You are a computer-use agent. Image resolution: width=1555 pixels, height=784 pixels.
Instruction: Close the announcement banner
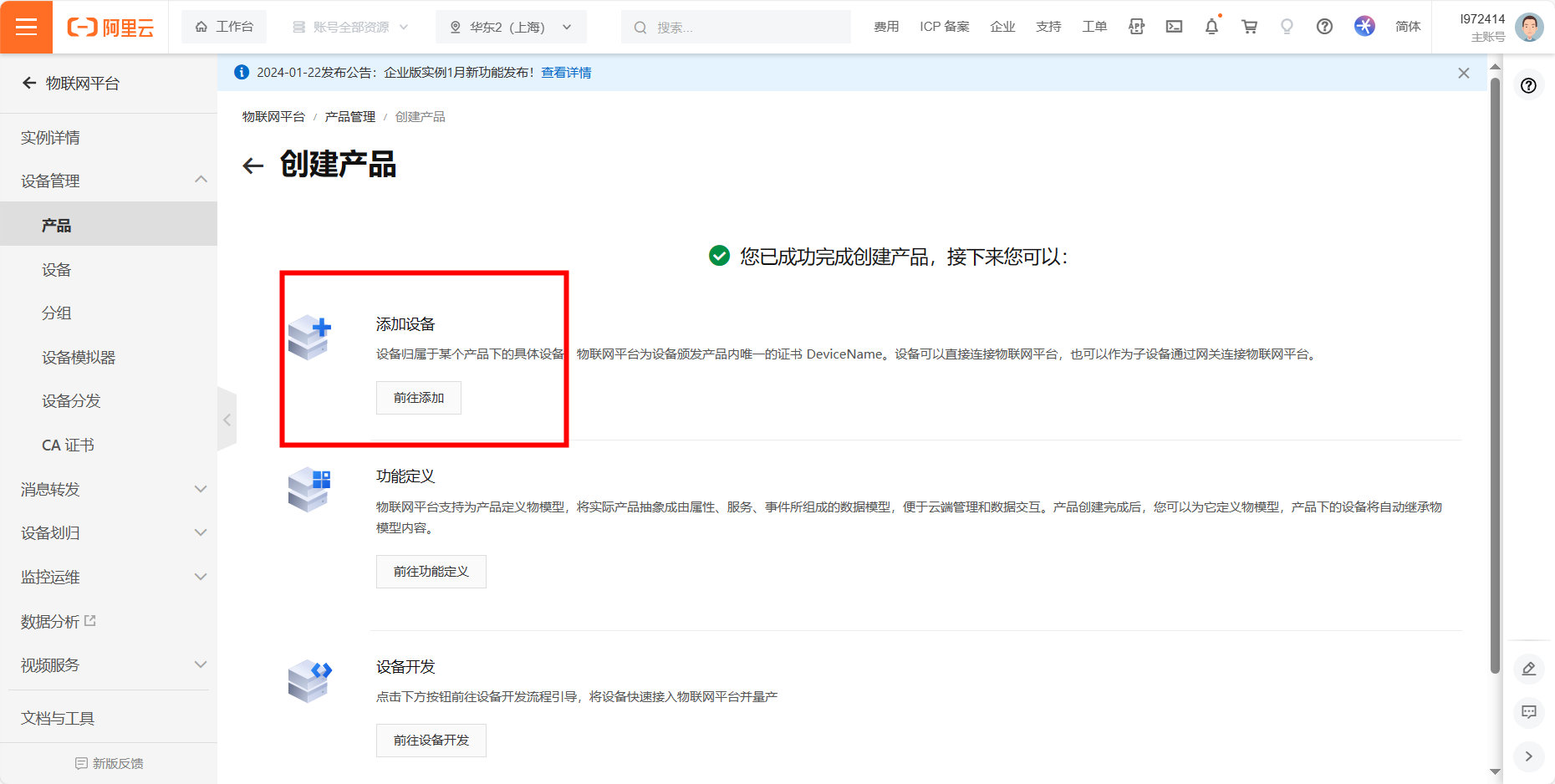(1463, 73)
